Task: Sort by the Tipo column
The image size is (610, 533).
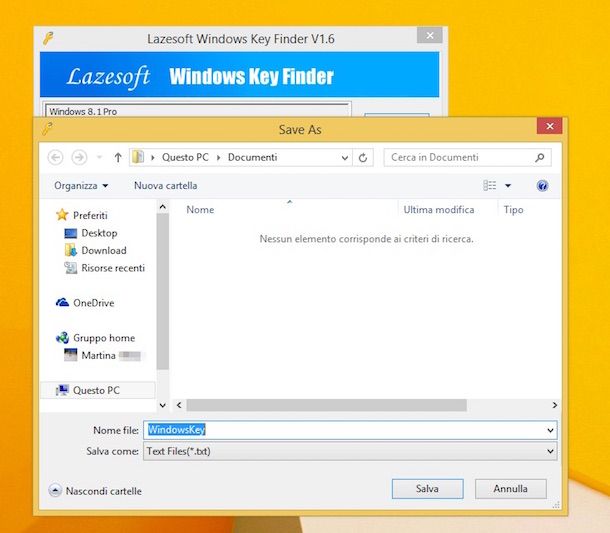Action: point(514,210)
